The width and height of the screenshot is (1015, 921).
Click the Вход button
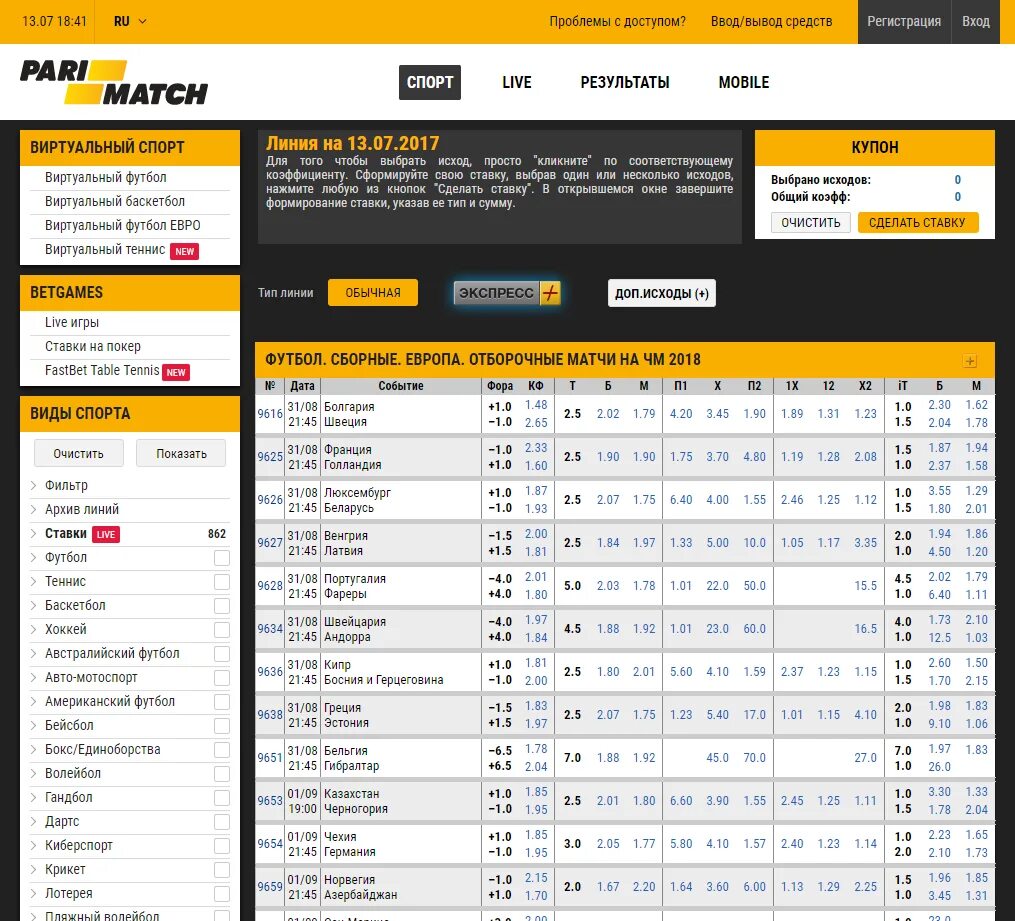coord(976,21)
